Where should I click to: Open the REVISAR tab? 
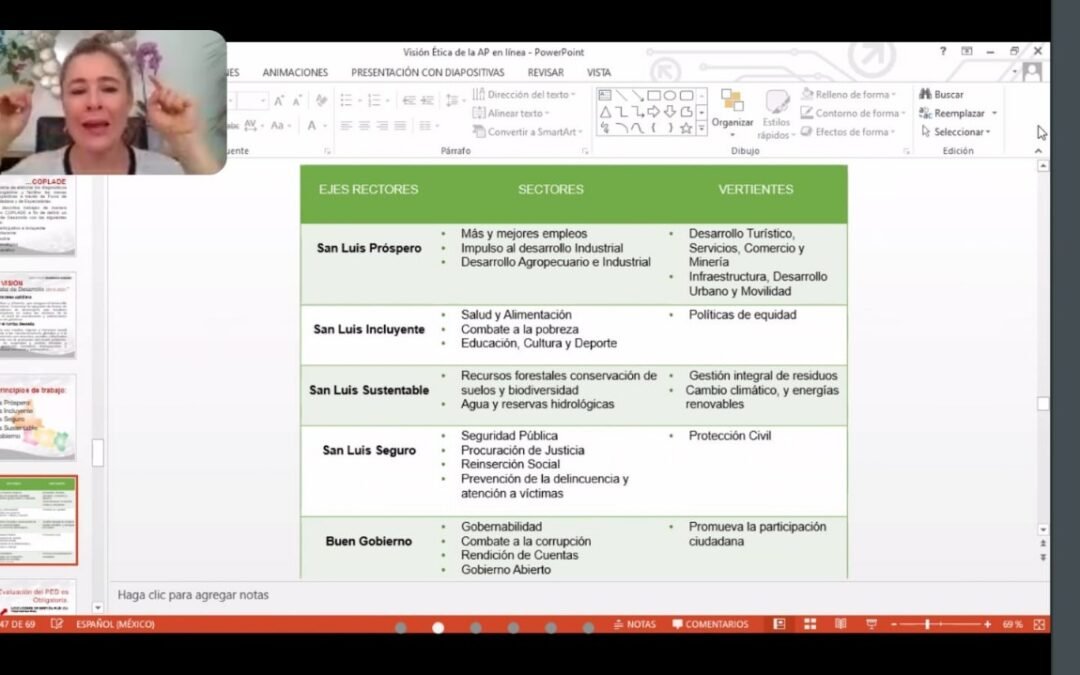(546, 72)
